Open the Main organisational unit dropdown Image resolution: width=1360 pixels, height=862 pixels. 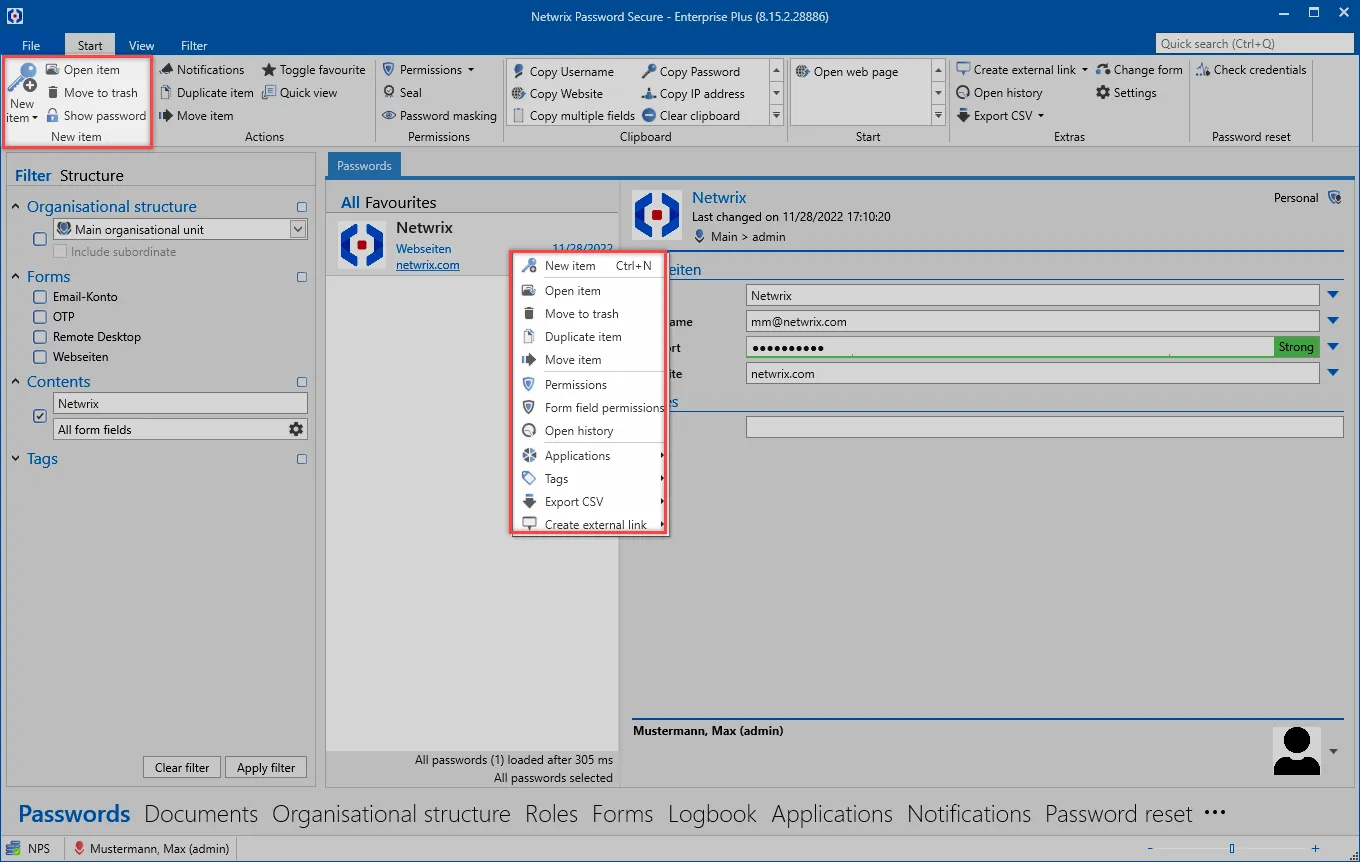(x=297, y=229)
